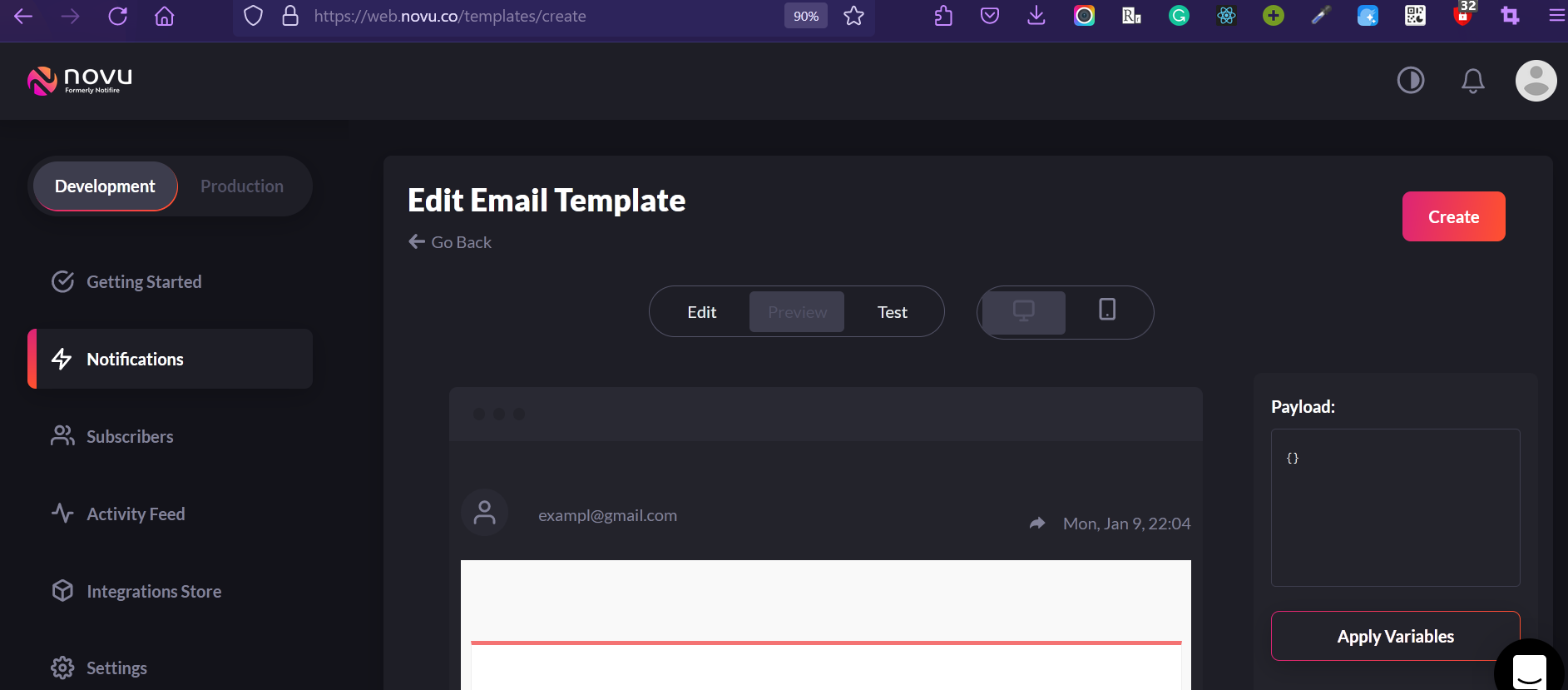This screenshot has height=690, width=1568.
Task: Open the React developer tools extension
Action: 1226,16
